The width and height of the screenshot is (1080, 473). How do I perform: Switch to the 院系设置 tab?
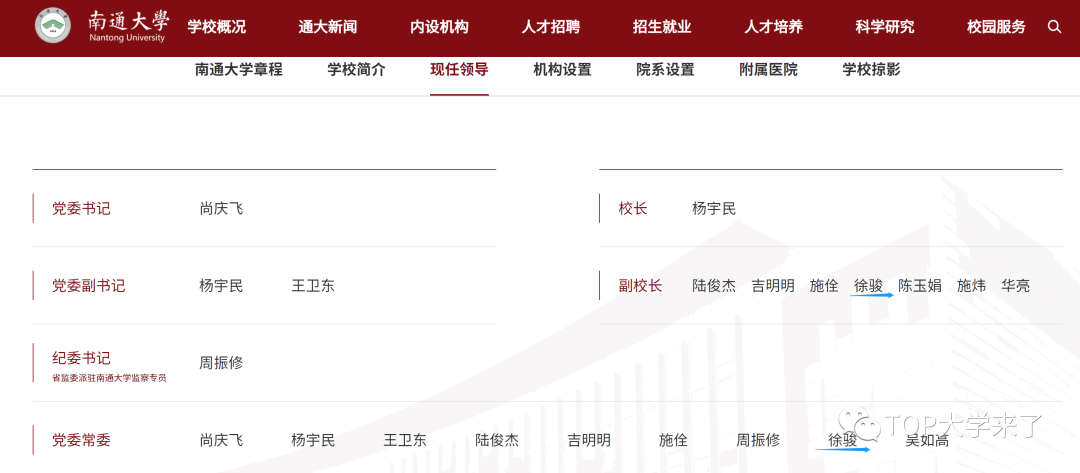click(665, 70)
